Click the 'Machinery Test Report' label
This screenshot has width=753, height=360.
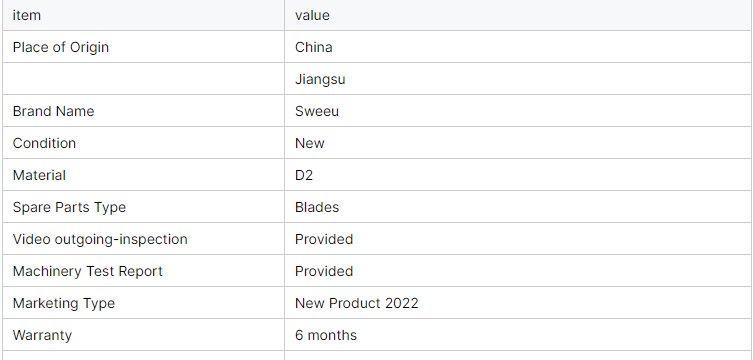[87, 271]
